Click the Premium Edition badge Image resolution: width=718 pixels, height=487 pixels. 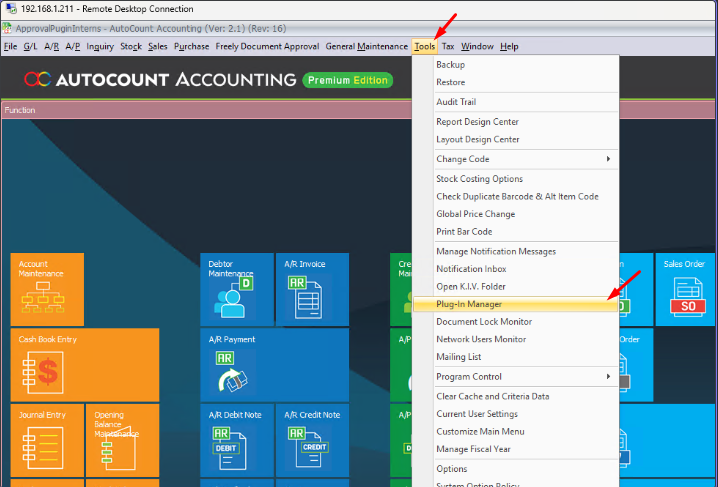tap(348, 80)
